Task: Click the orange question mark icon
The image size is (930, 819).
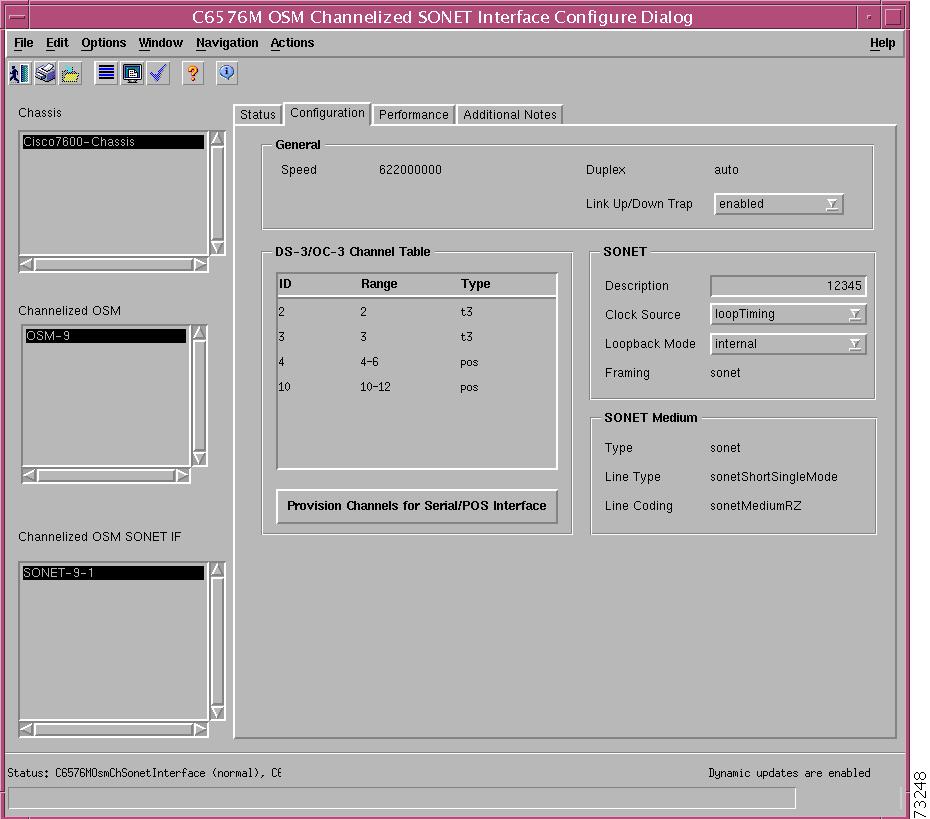Action: click(x=193, y=74)
